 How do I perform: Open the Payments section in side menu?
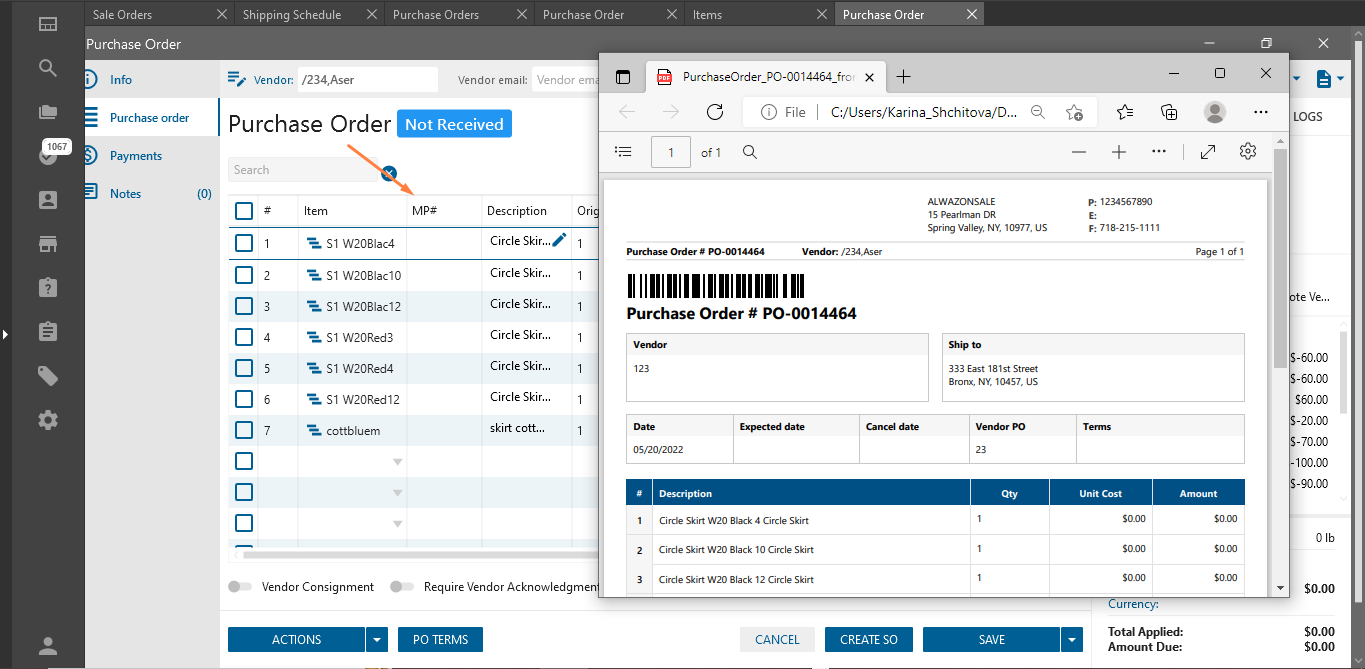pyautogui.click(x=136, y=156)
